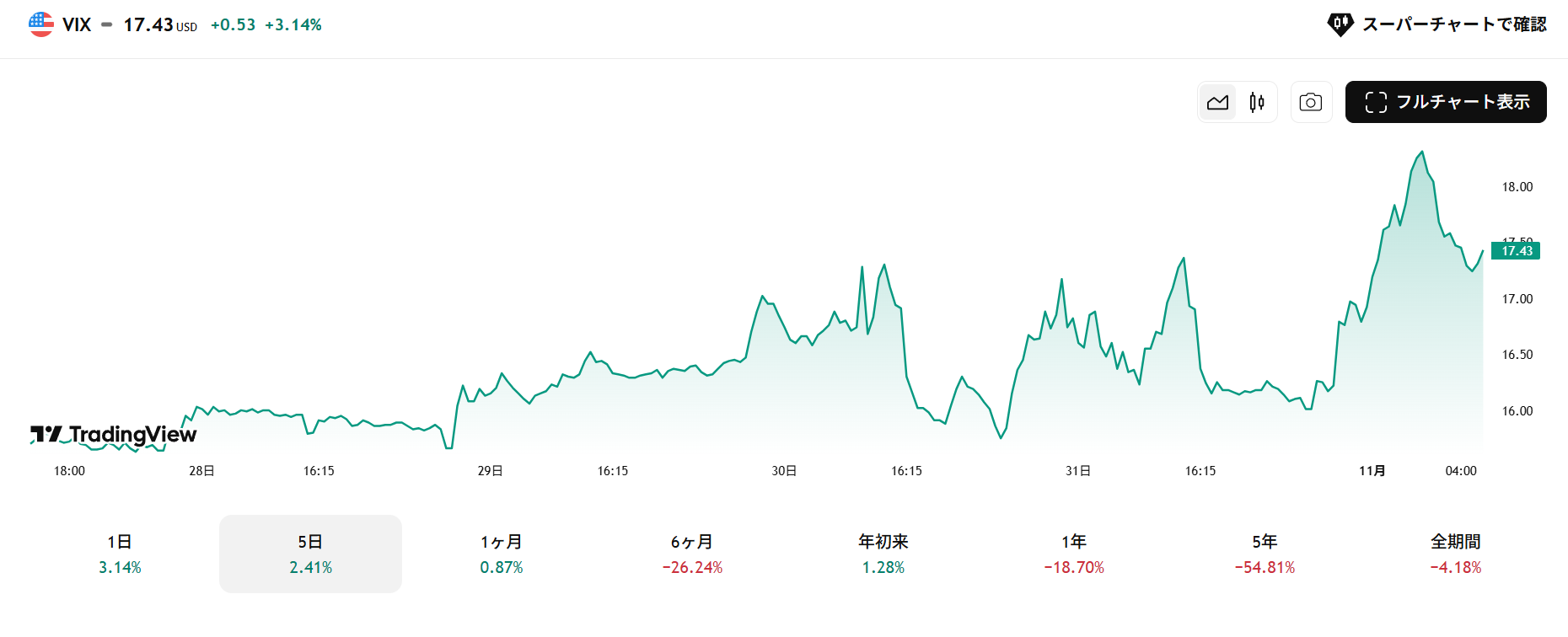Click the スーパーチャートで確認 link
This screenshot has height=637, width=1568.
[1453, 24]
